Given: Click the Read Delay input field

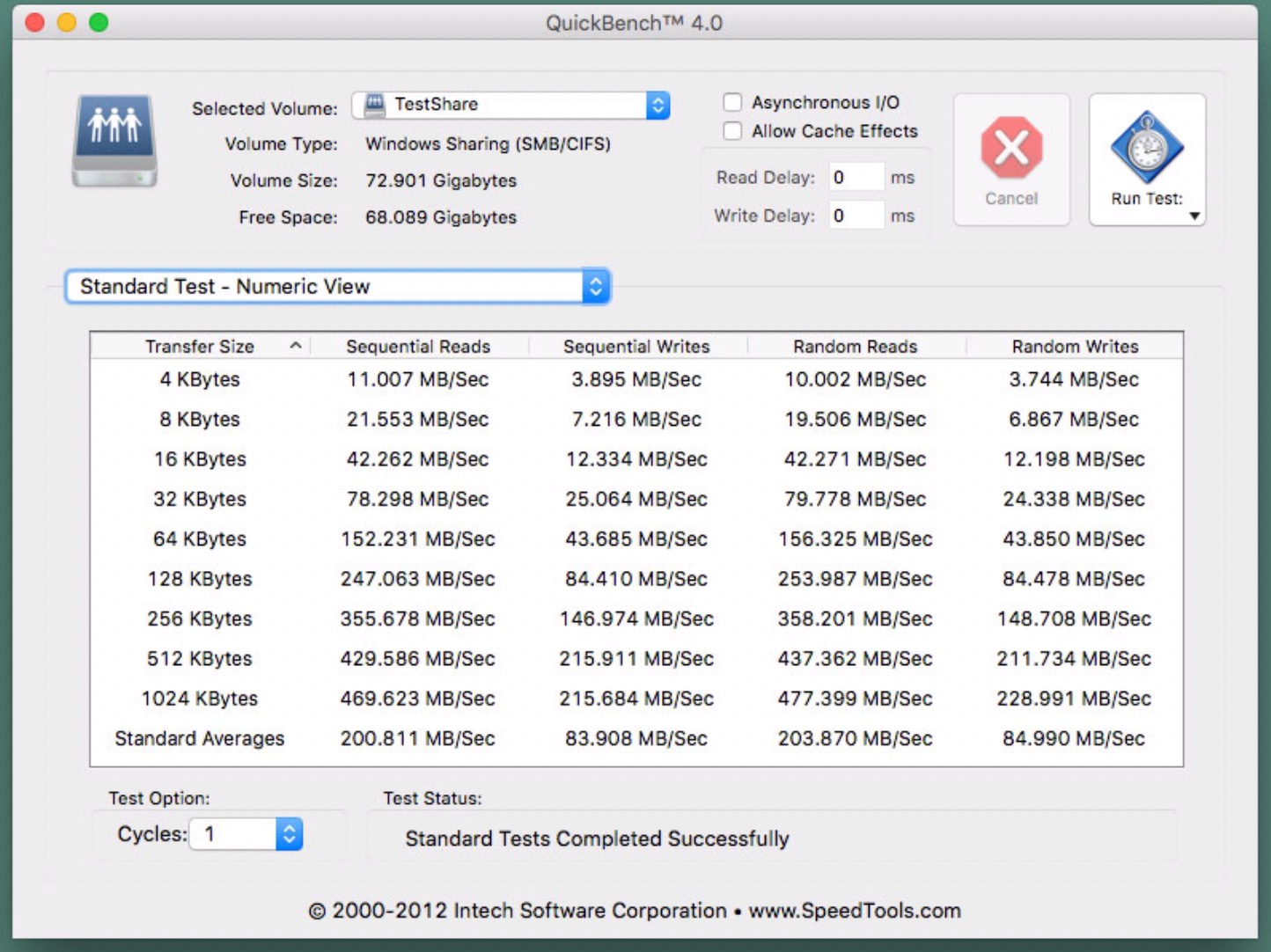Looking at the screenshot, I should pyautogui.click(x=856, y=177).
